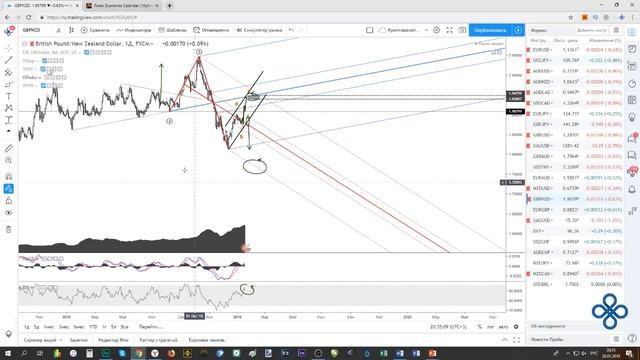Collapse the chart legend toggle box

point(24,44)
